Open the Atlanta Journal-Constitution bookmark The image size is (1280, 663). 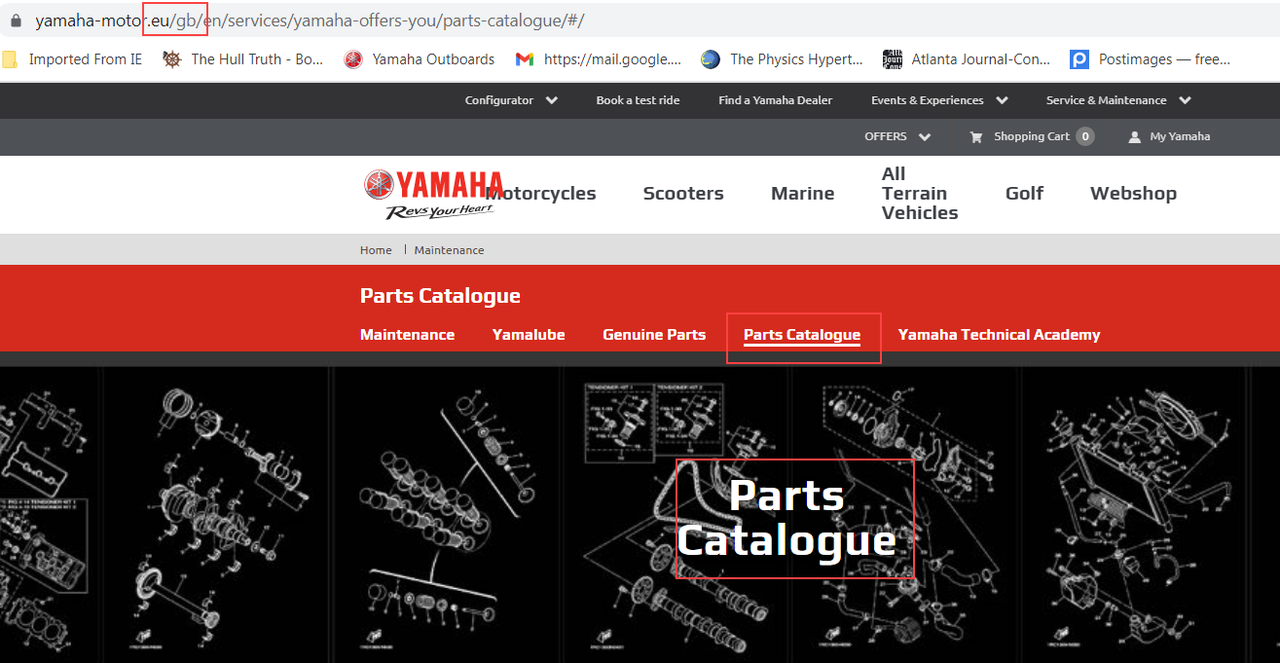[967, 59]
